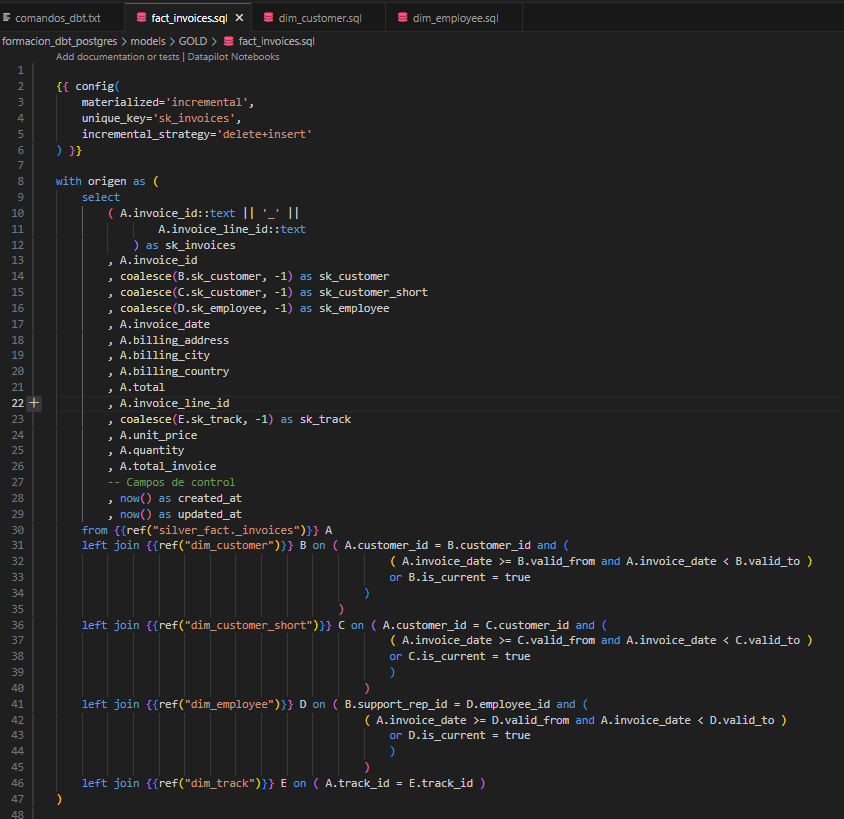Screen dimensions: 844x819
Task: Click the plus icon beside line 22
Action: click(35, 403)
